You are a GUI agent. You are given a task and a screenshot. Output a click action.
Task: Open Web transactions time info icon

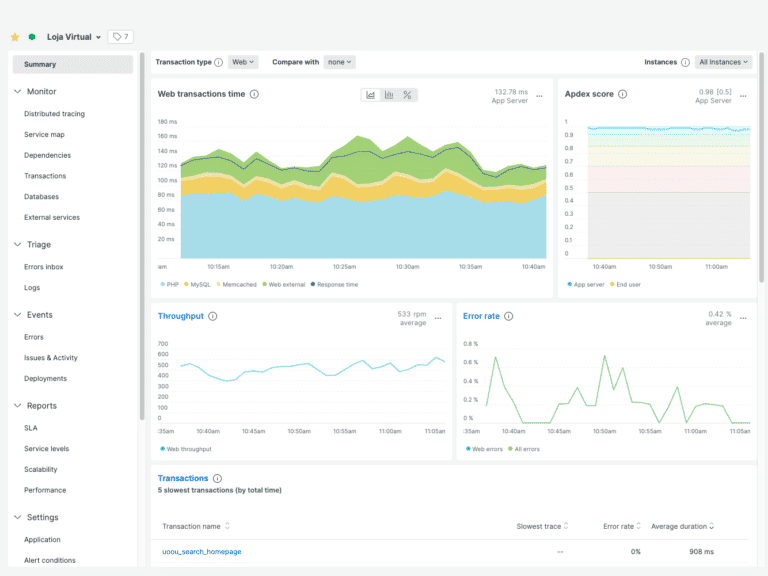coord(254,94)
